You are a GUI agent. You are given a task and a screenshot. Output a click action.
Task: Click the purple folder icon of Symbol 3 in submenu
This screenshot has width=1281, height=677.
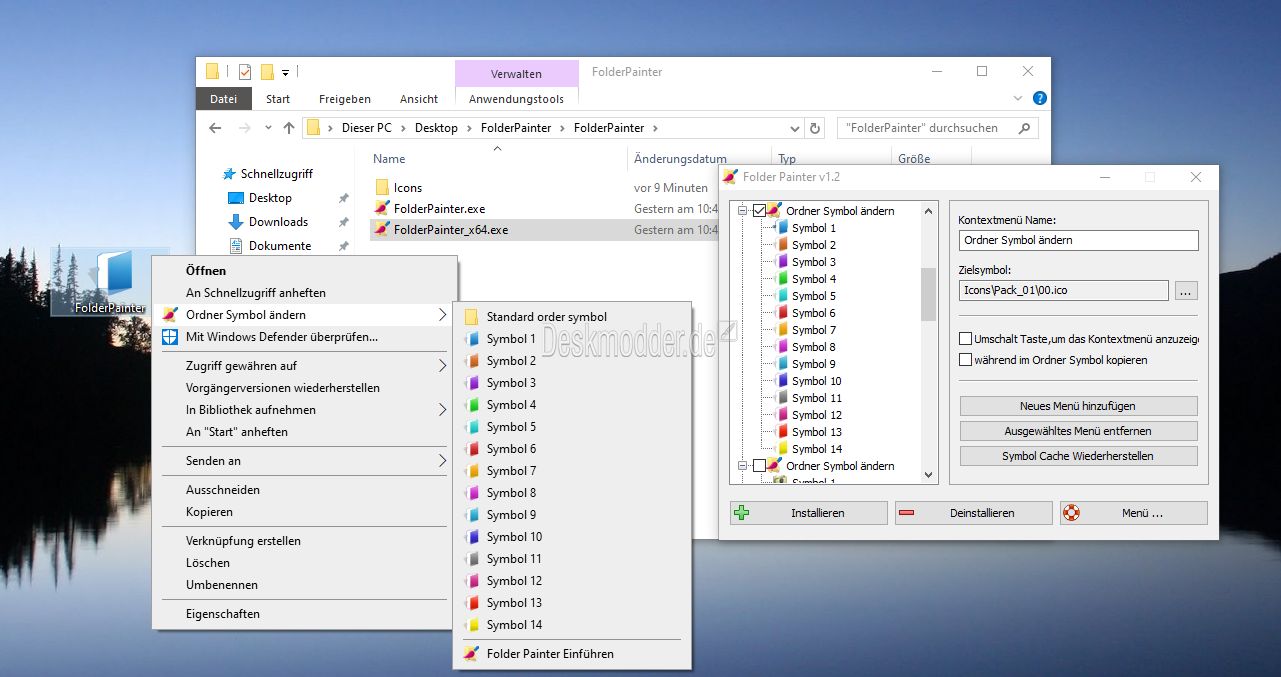click(x=471, y=383)
